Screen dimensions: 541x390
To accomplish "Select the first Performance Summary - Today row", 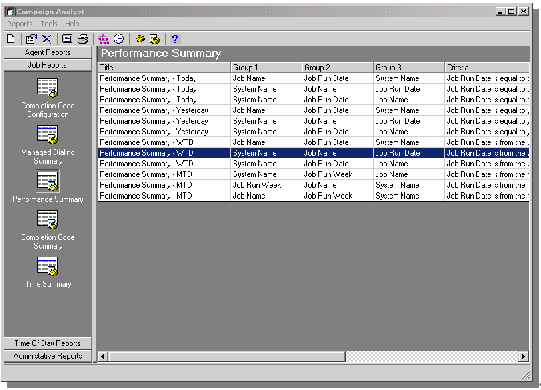I will (x=313, y=78).
